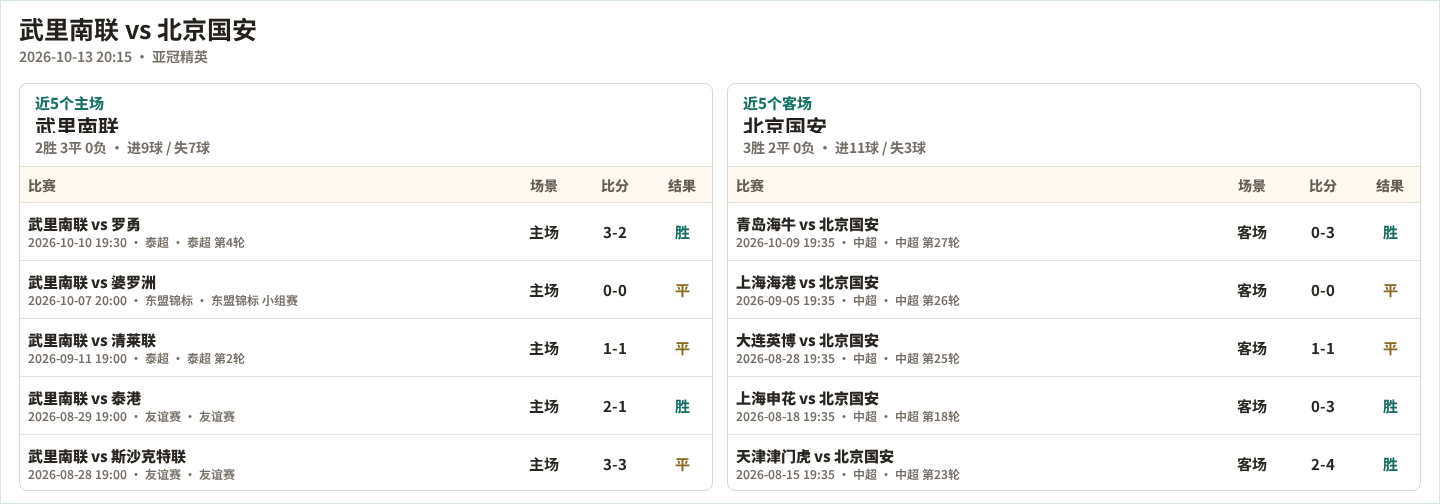The width and height of the screenshot is (1440, 504).
Task: Click the 胜 result for the 天津津门虎 match
Action: (x=1390, y=464)
